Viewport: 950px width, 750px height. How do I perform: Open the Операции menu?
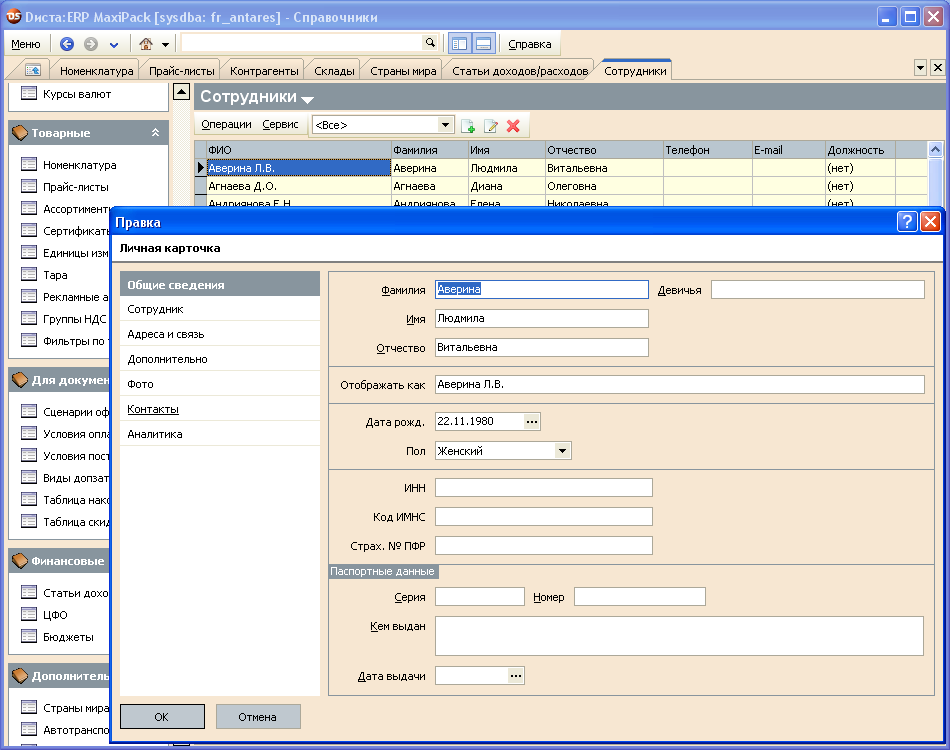pos(226,125)
